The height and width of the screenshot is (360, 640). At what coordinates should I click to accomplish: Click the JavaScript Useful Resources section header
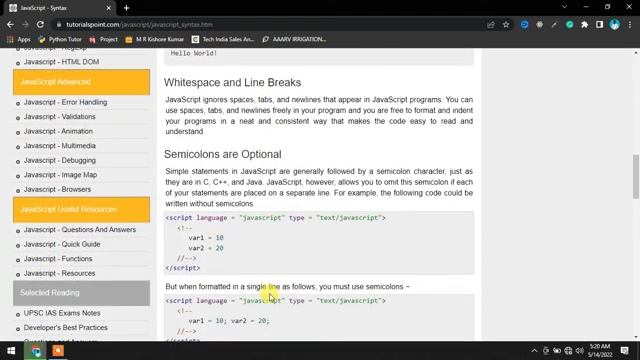pyautogui.click(x=81, y=209)
